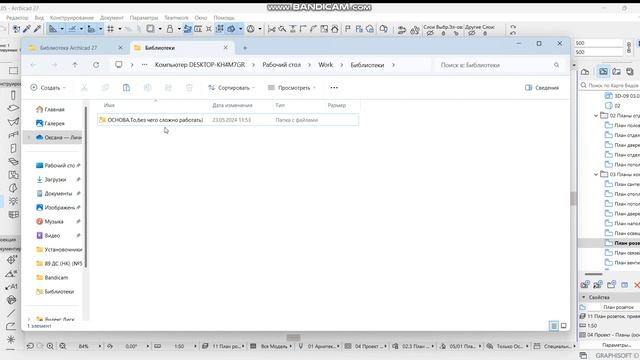The width and height of the screenshot is (640, 360).
Task: Open the Параметры menu in Archicad
Action: pyautogui.click(x=144, y=18)
